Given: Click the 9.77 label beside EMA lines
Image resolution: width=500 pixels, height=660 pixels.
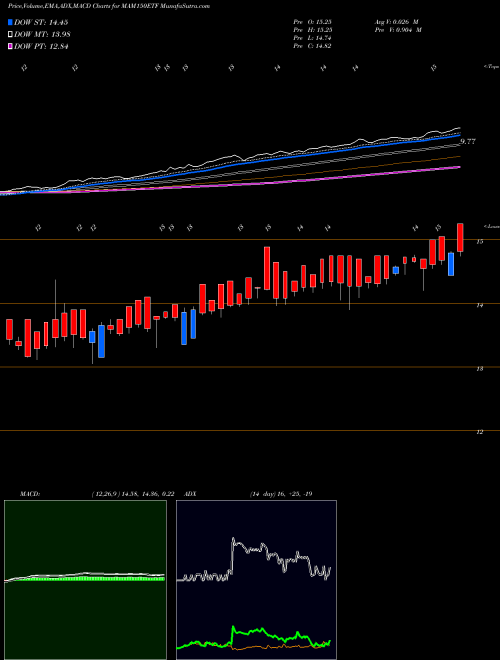Looking at the screenshot, I should click(x=468, y=142).
